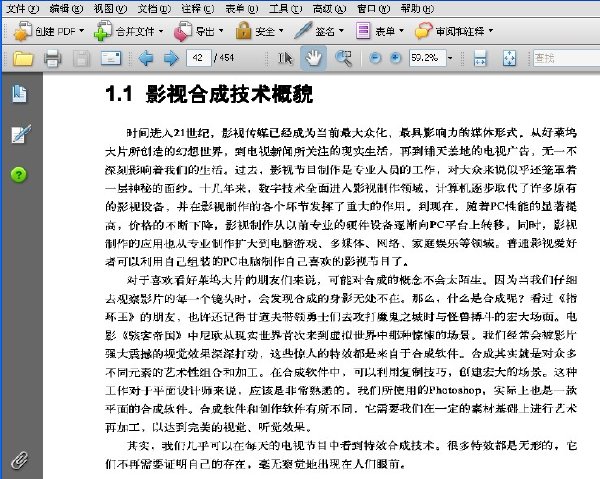Click the 审阅和注释 toolbar button

454,31
